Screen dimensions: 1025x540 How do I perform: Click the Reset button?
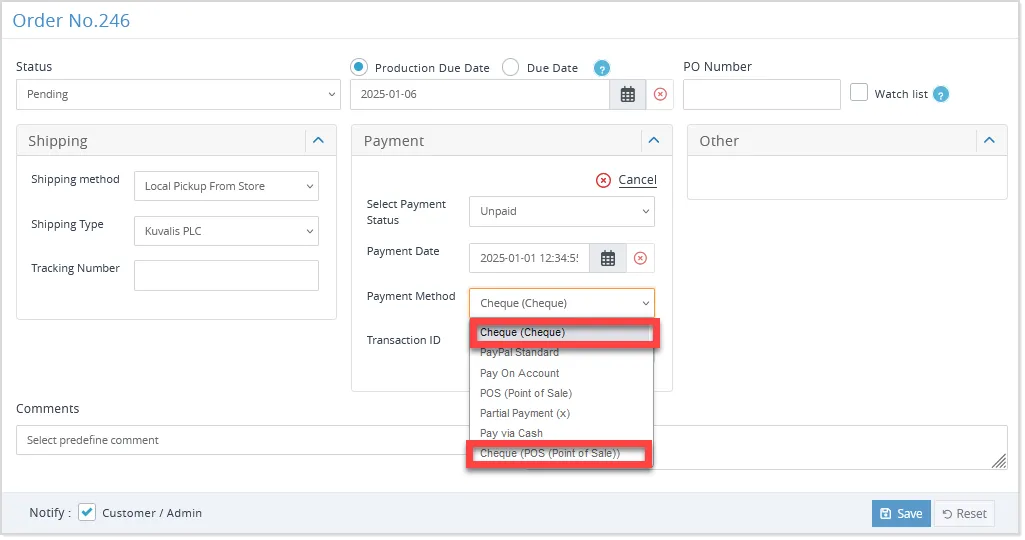tap(965, 514)
